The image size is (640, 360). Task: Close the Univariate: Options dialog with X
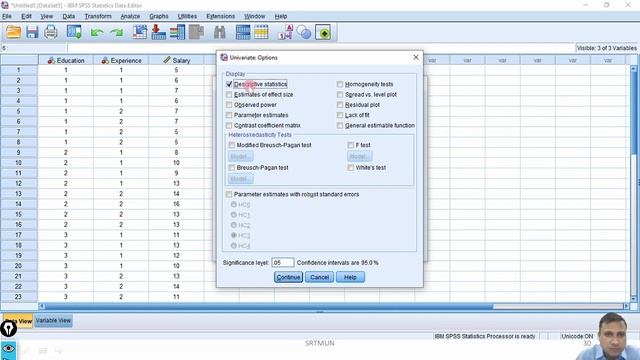[416, 58]
